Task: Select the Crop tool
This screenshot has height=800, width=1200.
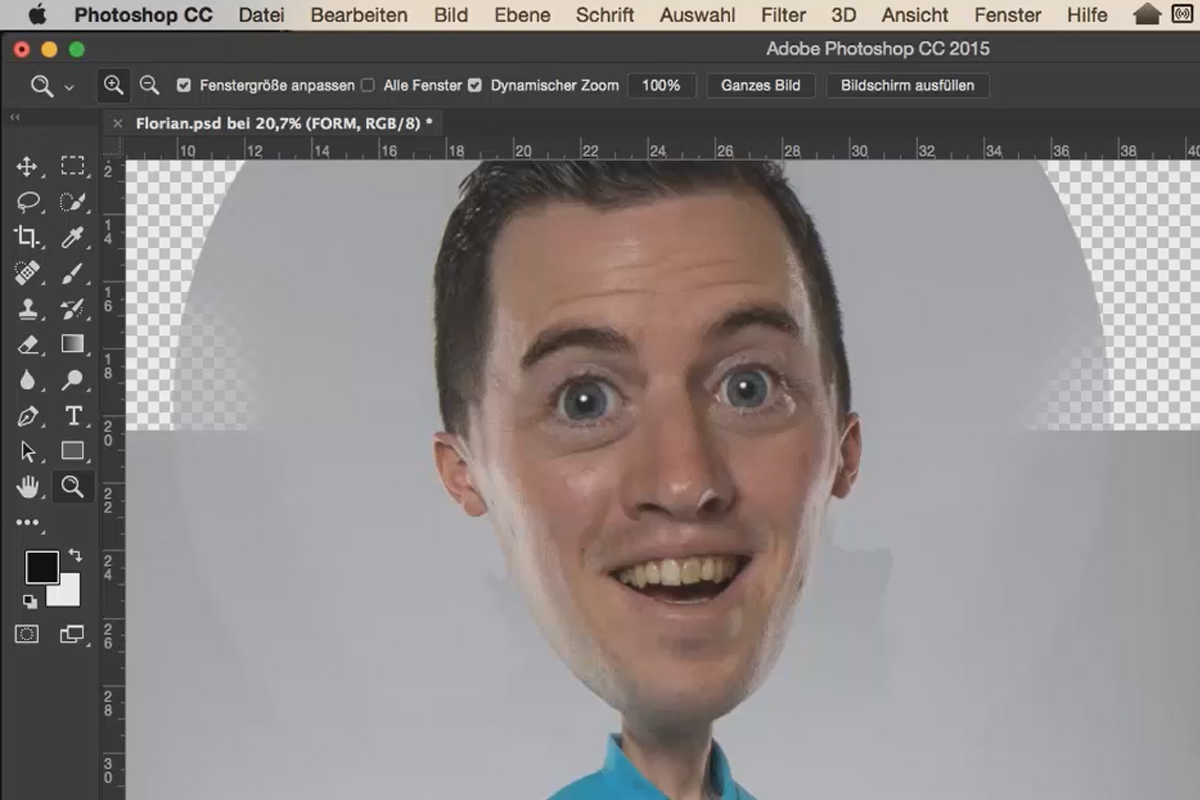Action: (27, 237)
